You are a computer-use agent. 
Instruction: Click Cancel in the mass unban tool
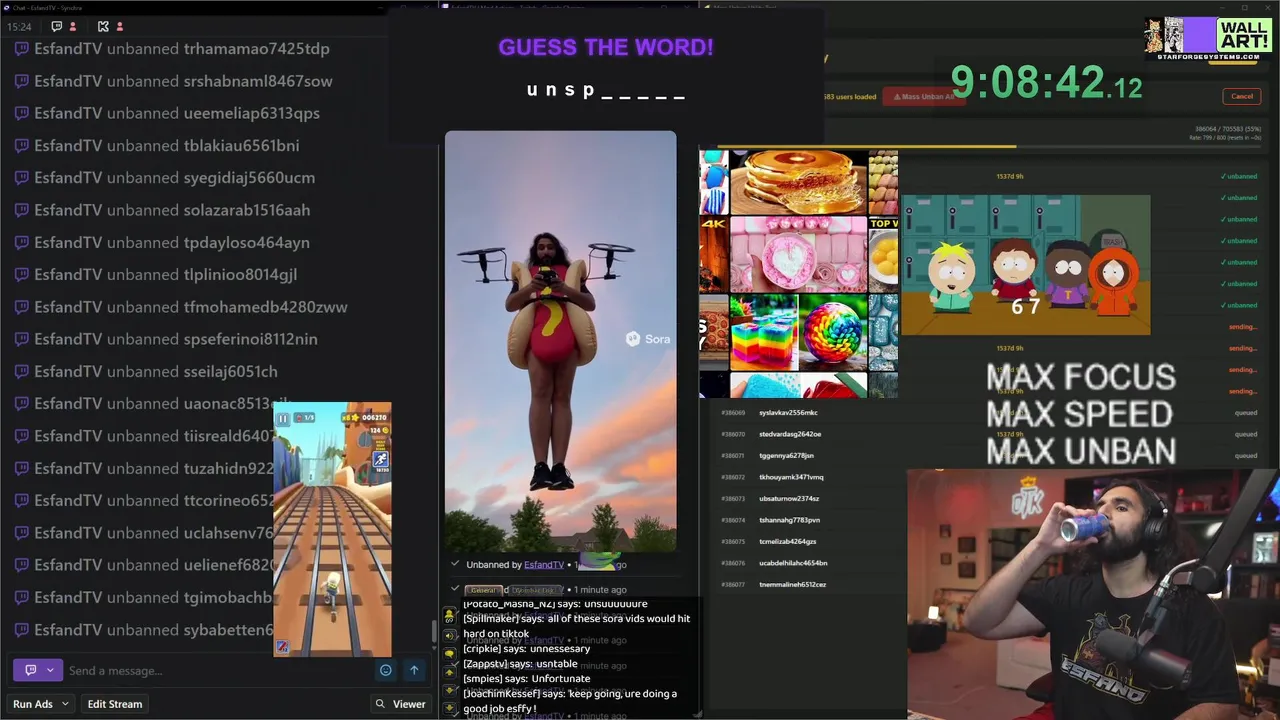(x=1242, y=96)
